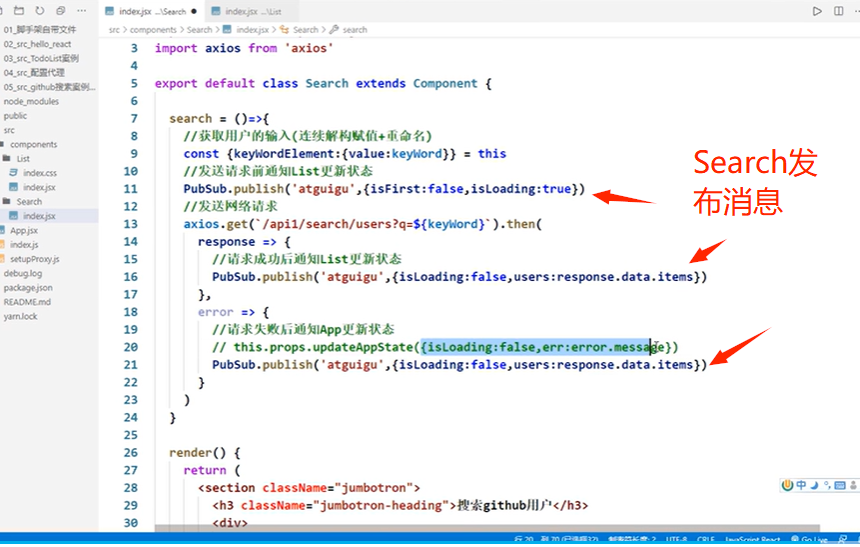The width and height of the screenshot is (860, 547).
Task: Collapse all folders in Explorer
Action: pos(60,10)
